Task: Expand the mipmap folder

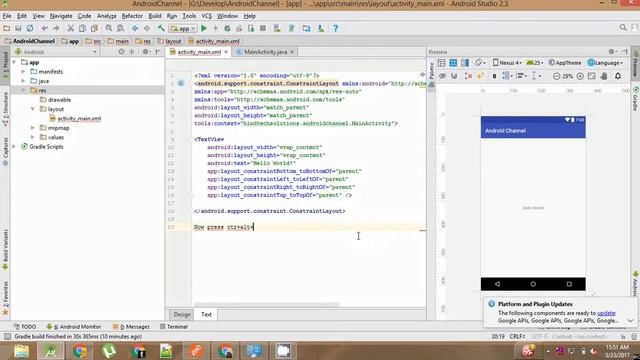Action: [x=33, y=128]
